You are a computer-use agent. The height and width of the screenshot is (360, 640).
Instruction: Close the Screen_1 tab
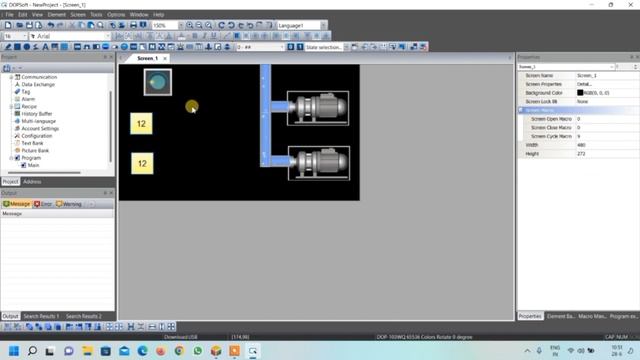point(165,59)
